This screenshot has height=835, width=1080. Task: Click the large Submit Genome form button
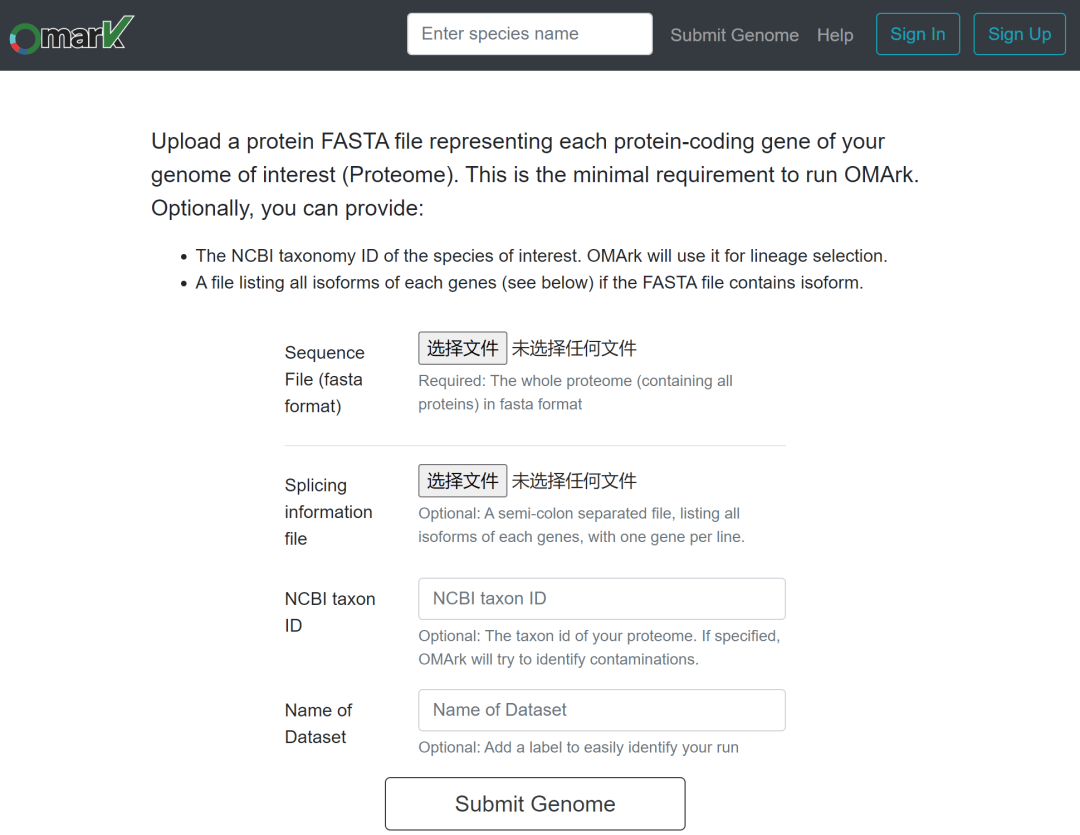pyautogui.click(x=535, y=804)
